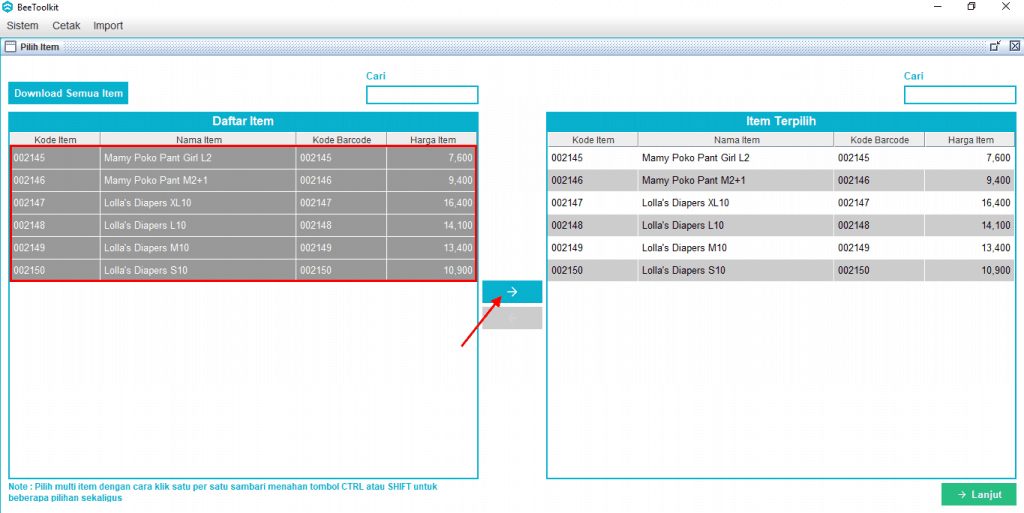Click Kode Barcode header in Item Terpilih
The height and width of the screenshot is (513, 1024).
click(x=879, y=140)
